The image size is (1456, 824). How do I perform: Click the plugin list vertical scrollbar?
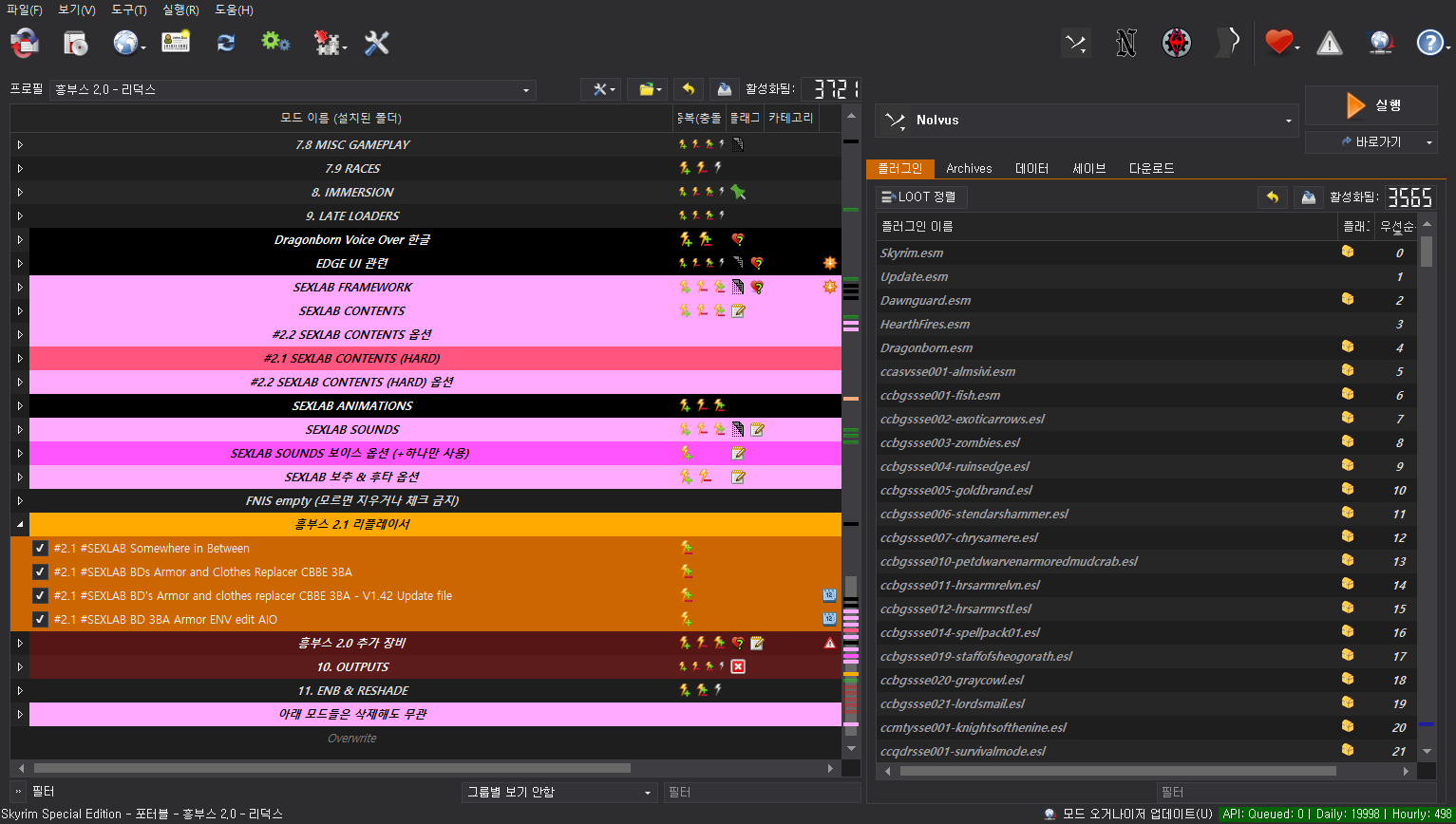(x=1426, y=494)
